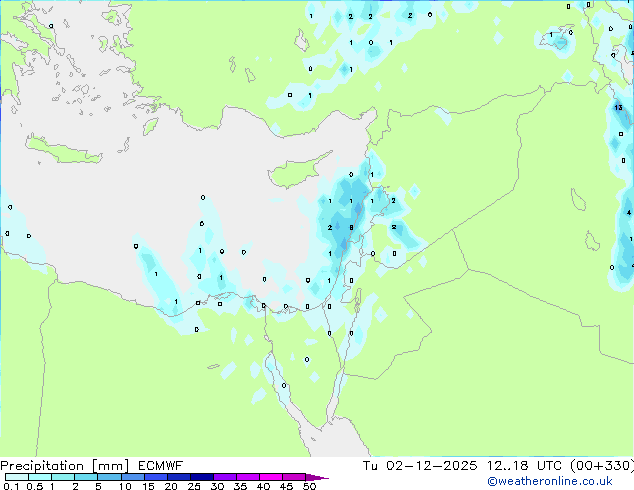Click the purple legend swatch between 30 and 35

click(224, 477)
